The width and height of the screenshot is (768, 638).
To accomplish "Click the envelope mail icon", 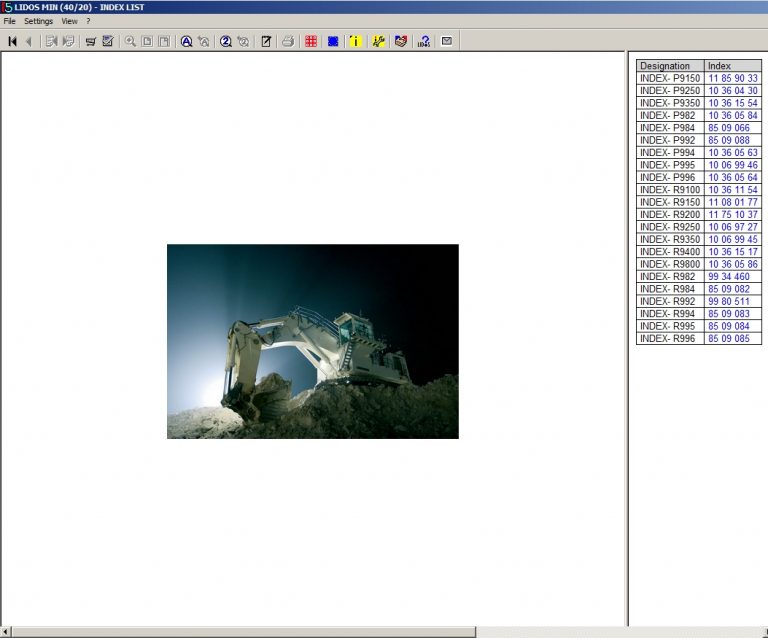I will tap(447, 41).
